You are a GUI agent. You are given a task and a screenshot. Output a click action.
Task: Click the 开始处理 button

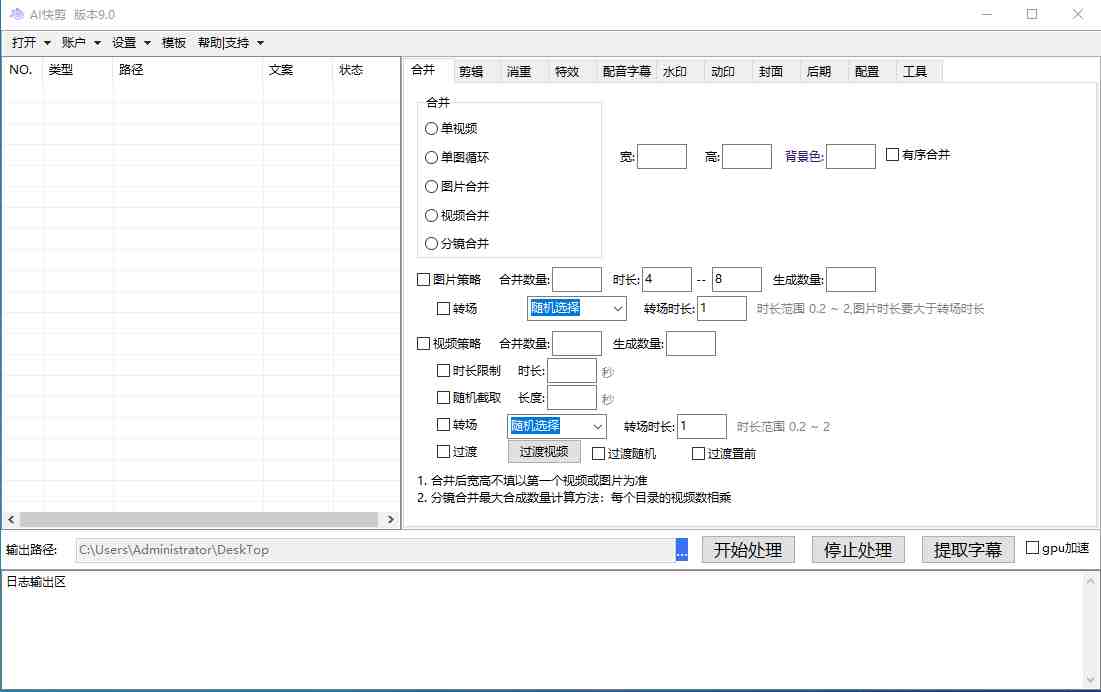click(x=747, y=549)
